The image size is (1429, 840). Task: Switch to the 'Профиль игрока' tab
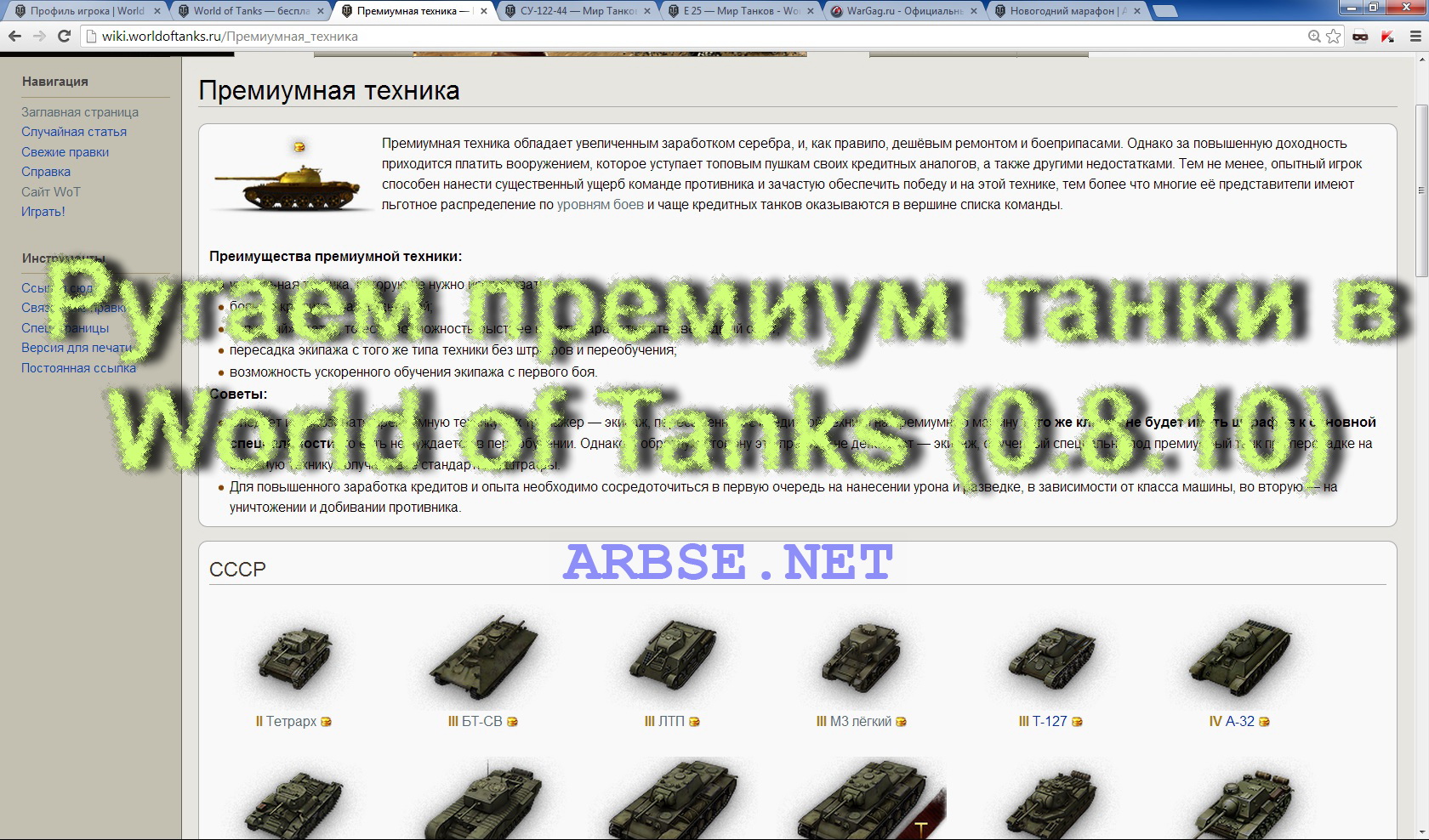point(88,11)
